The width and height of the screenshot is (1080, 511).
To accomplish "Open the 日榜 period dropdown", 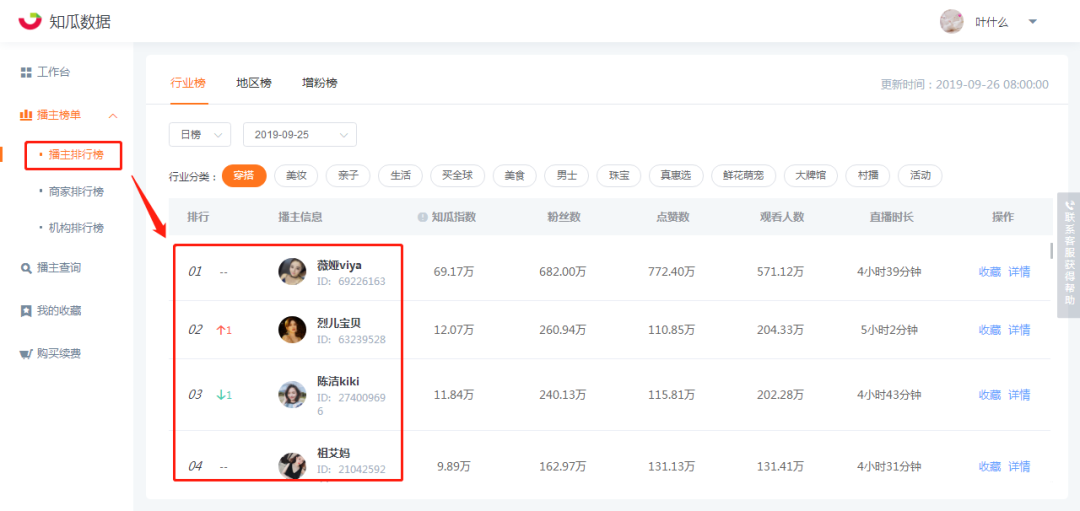I will coord(200,134).
